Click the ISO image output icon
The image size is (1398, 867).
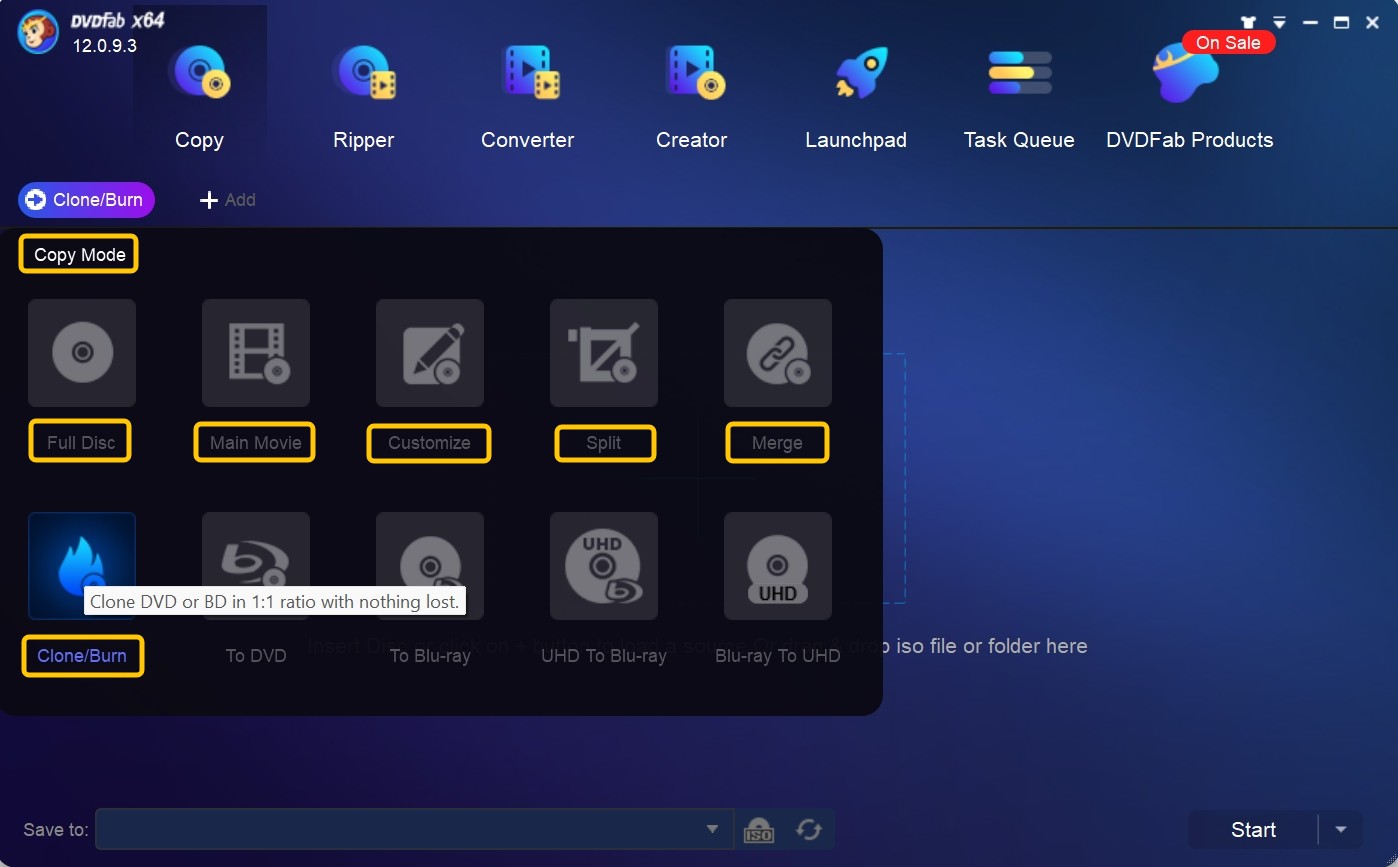[x=759, y=830]
